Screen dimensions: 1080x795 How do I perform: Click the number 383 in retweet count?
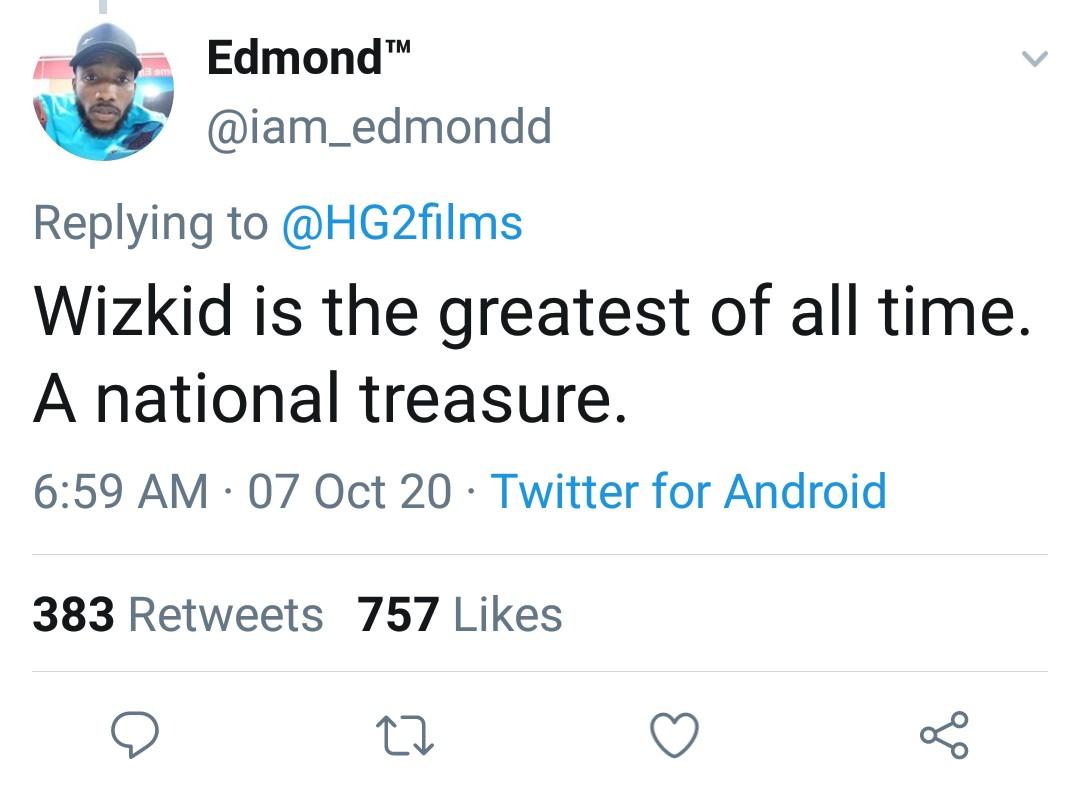pos(73,614)
